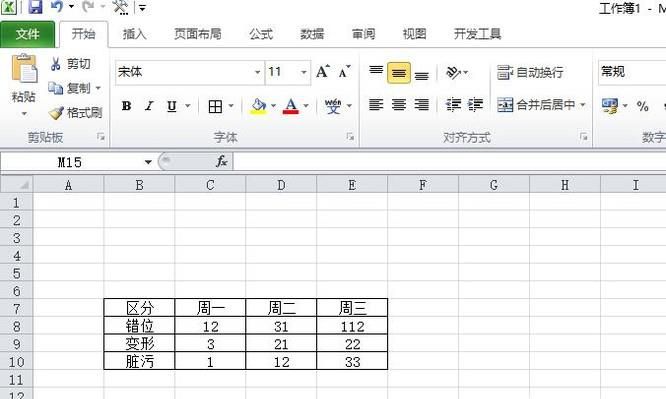
Task: Expand the Name Box dropdown arrow
Action: (x=148, y=162)
